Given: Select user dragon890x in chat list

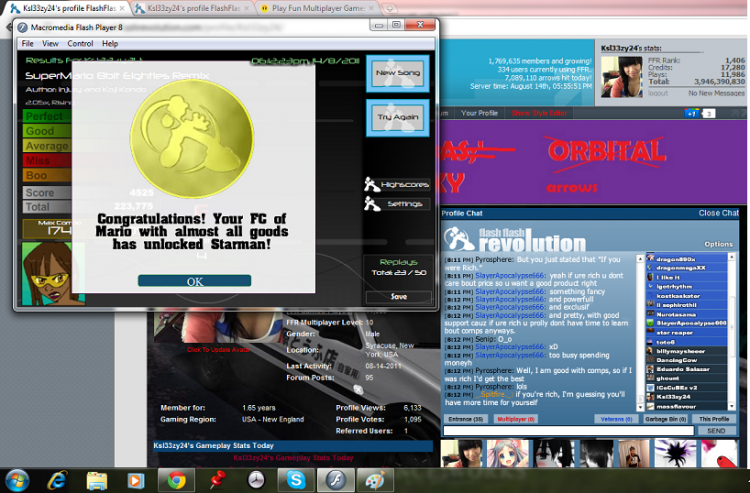Looking at the screenshot, I should (686, 259).
